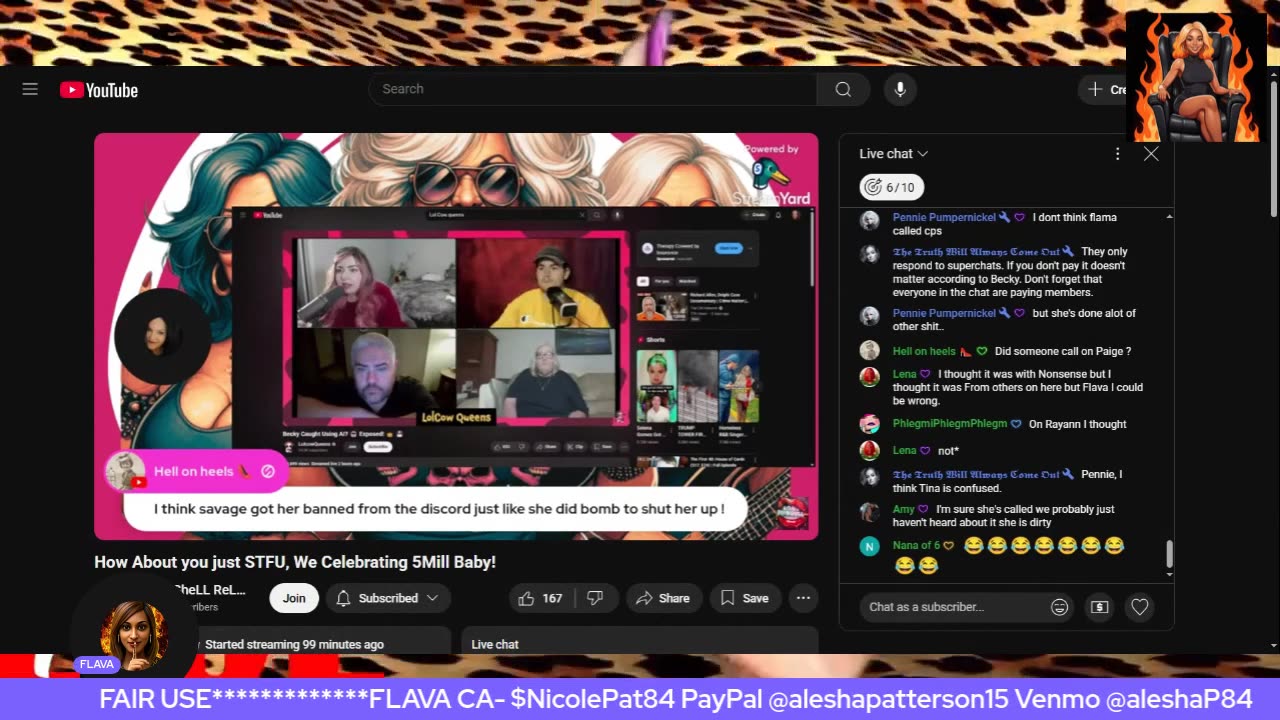Close the live chat panel
Image resolution: width=1280 pixels, height=720 pixels.
click(x=1151, y=154)
